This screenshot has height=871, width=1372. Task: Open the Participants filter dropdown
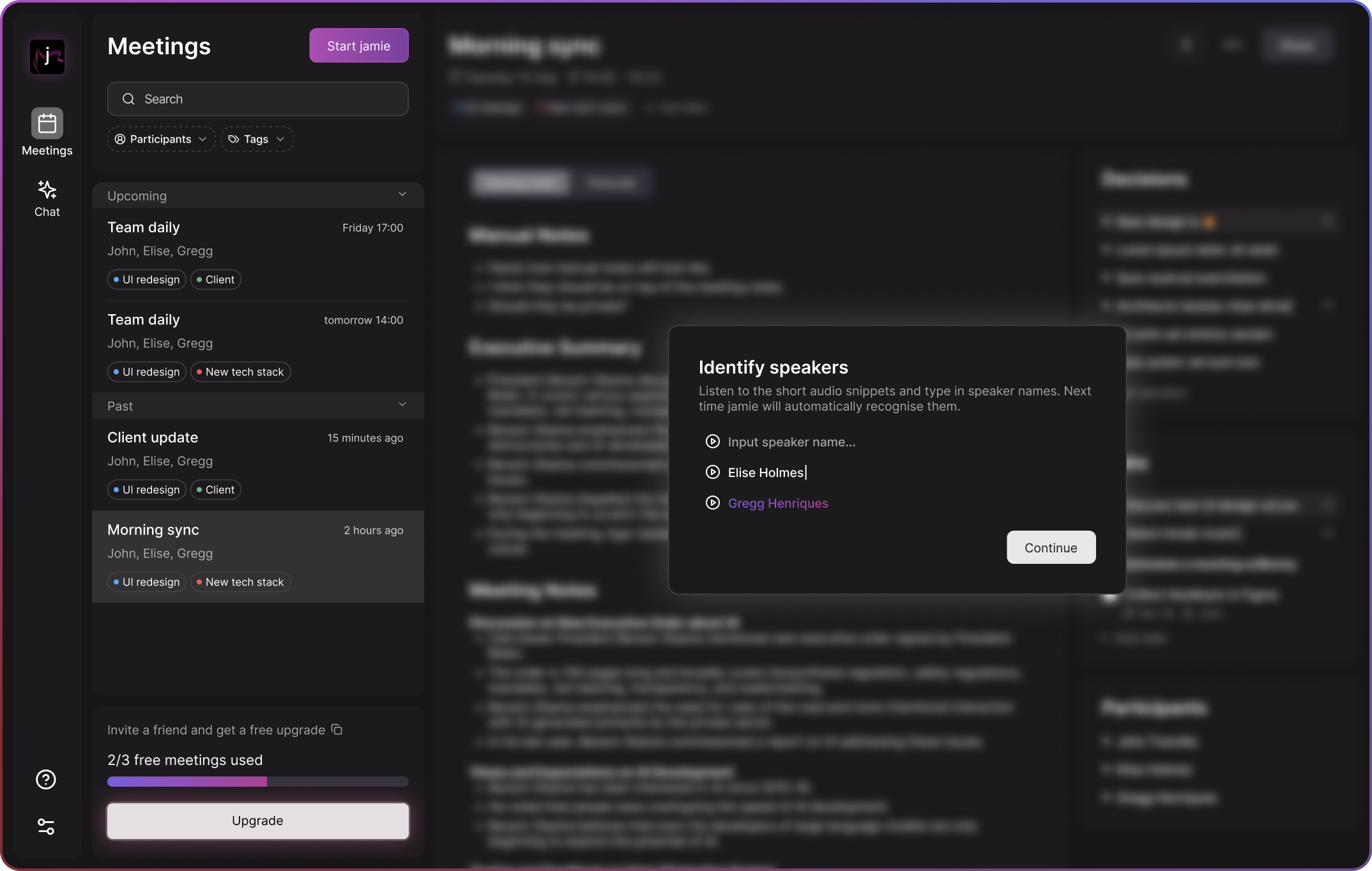coord(161,139)
